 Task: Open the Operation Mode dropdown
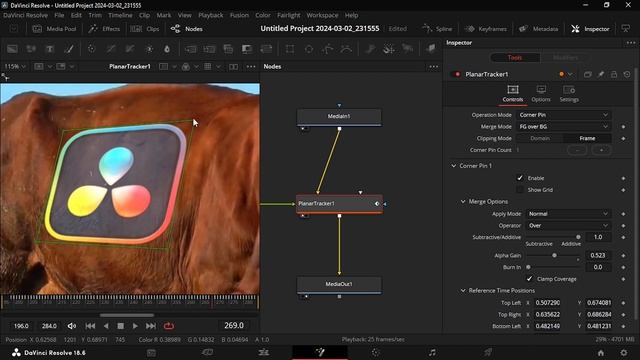[x=563, y=115]
